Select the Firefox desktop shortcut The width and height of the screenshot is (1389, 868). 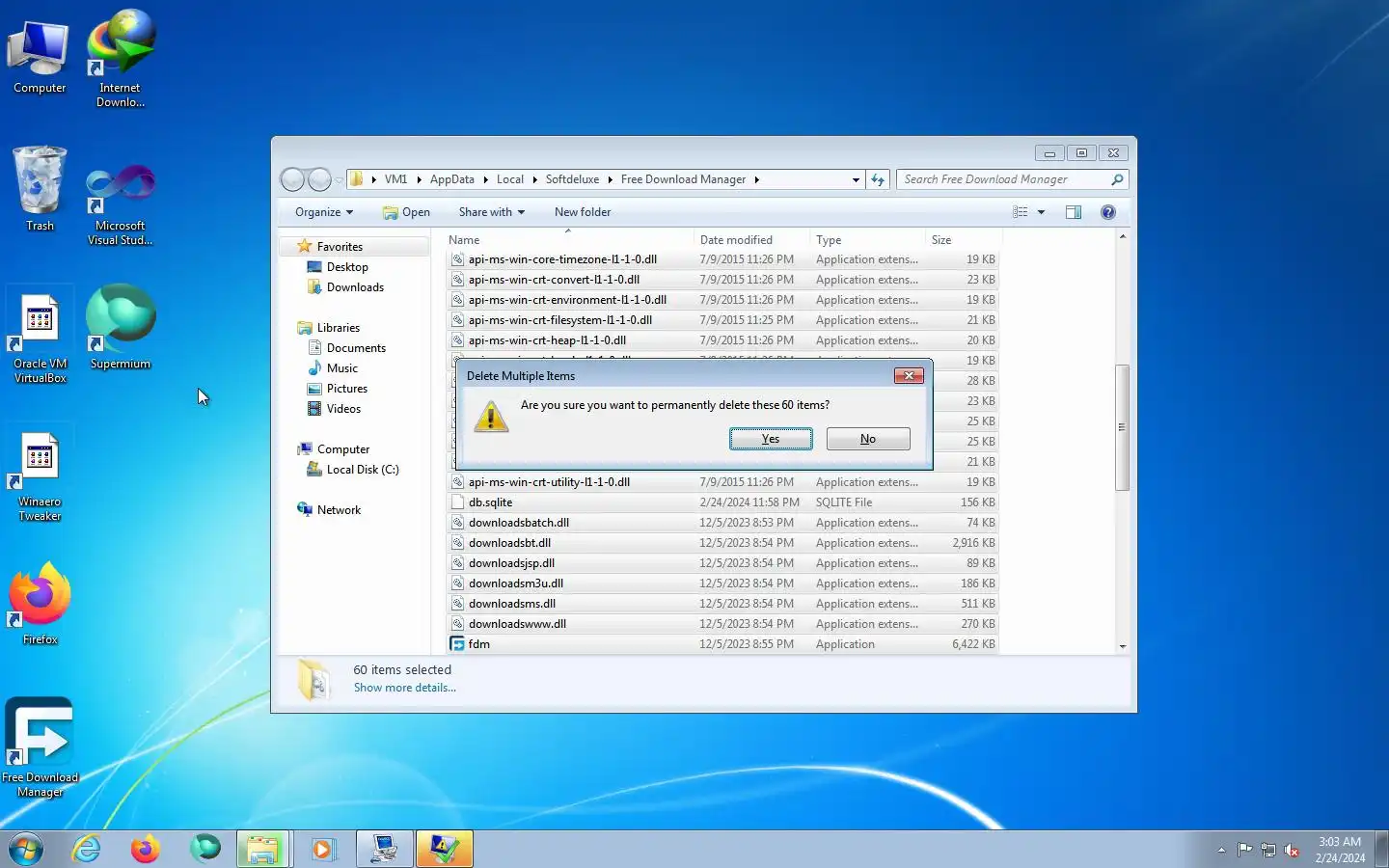tap(40, 604)
